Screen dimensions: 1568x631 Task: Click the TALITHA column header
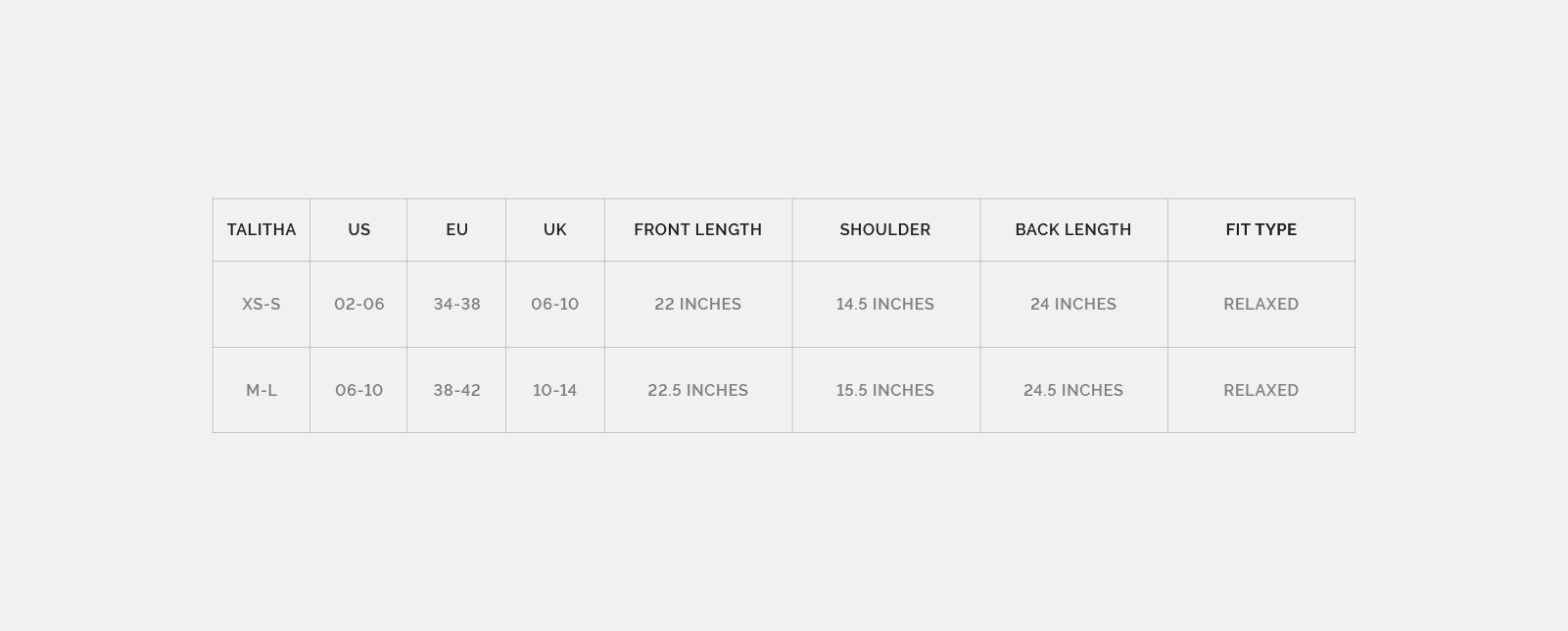pyautogui.click(x=261, y=230)
